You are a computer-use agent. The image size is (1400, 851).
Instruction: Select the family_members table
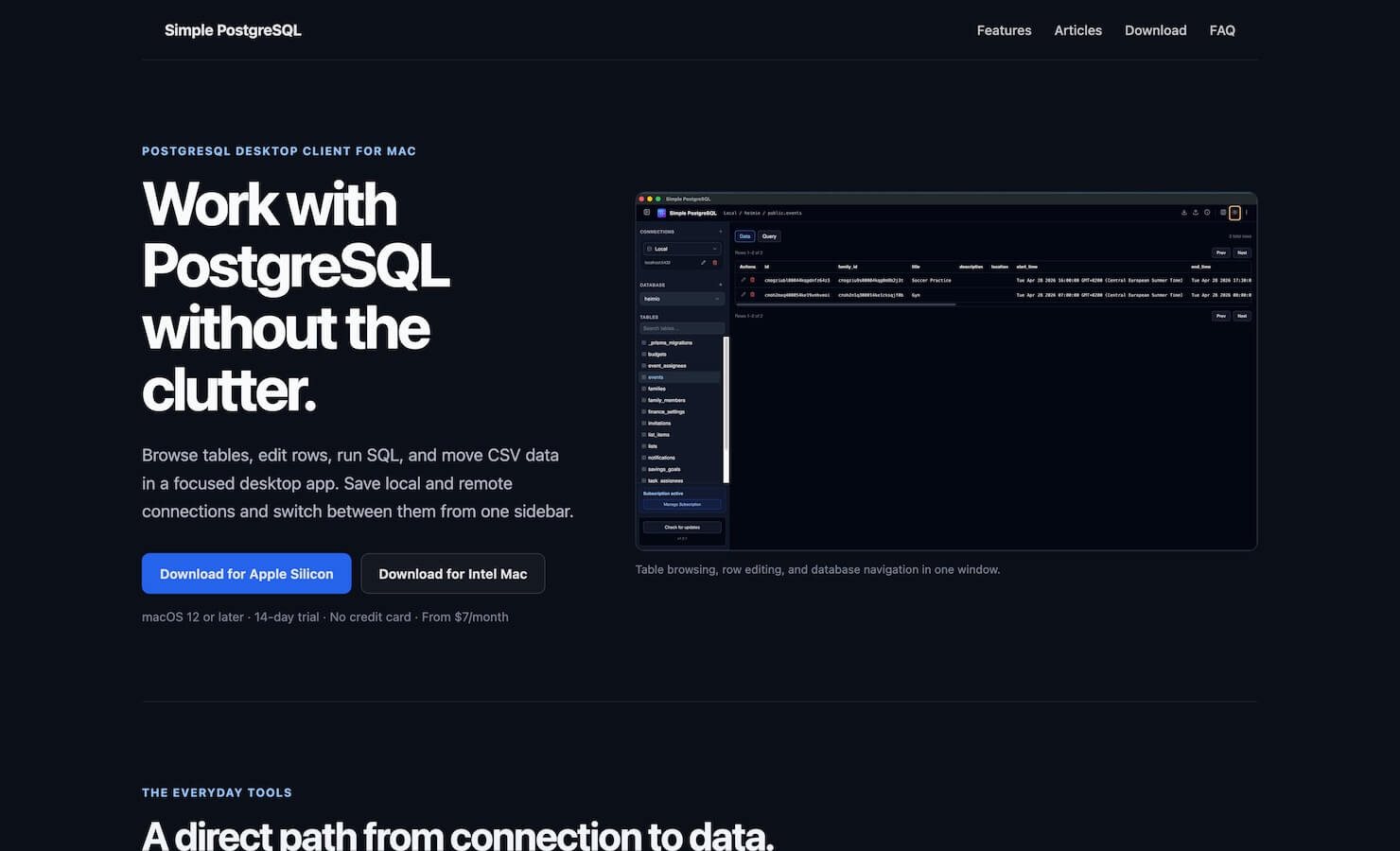coord(680,400)
